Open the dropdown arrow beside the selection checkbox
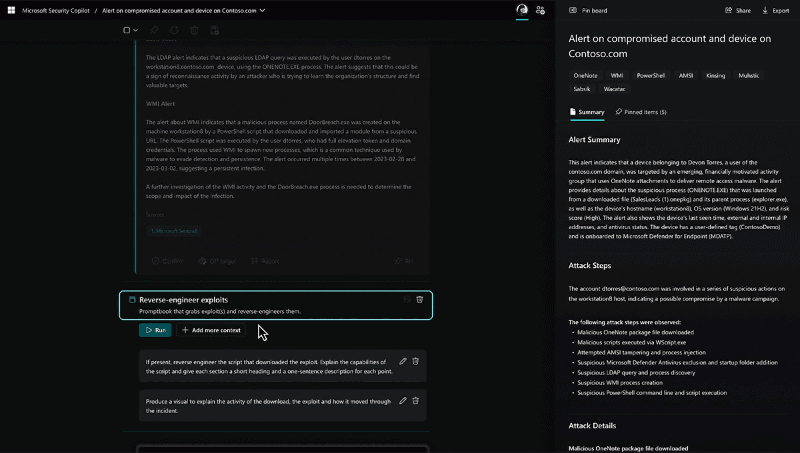Viewport: 800px width, 453px height. click(x=137, y=30)
